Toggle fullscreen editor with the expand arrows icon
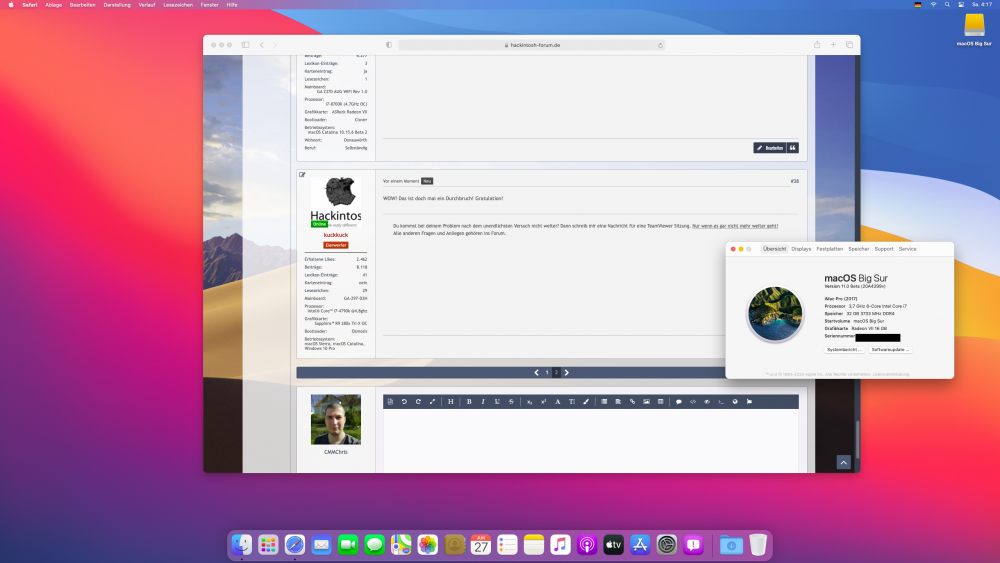Viewport: 1000px width, 563px height. pos(432,402)
